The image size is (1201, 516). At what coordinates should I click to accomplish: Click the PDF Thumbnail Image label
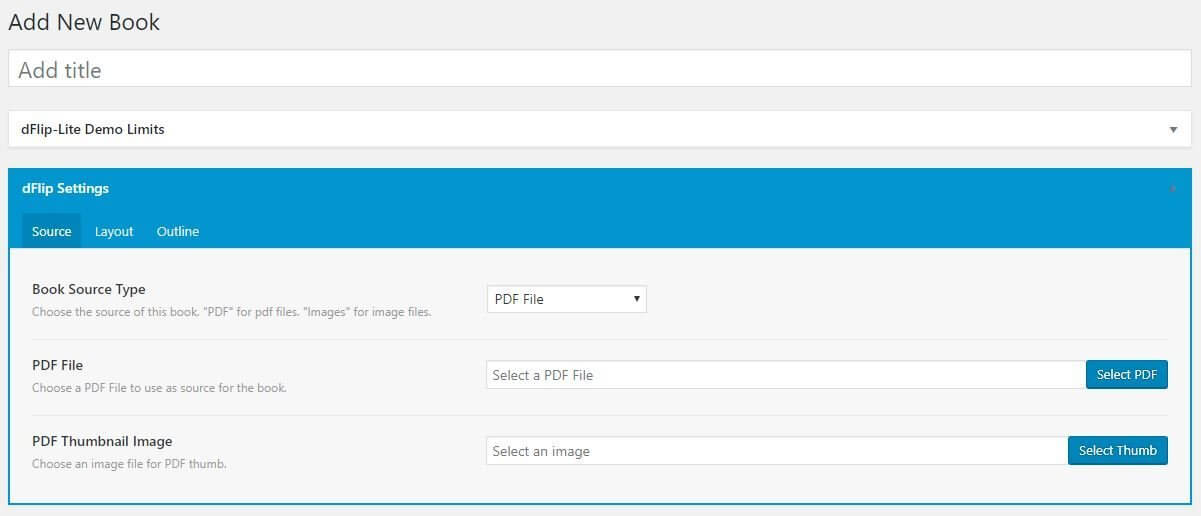click(x=102, y=441)
